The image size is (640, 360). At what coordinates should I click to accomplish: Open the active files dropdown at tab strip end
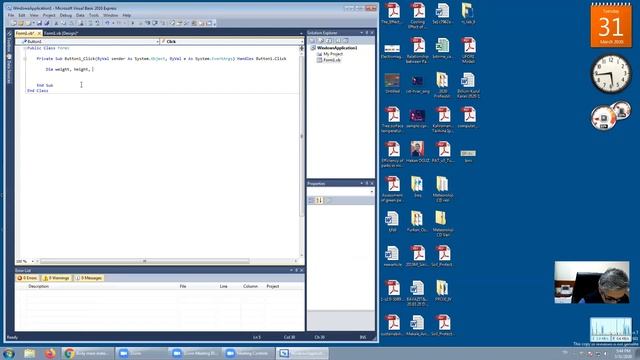click(x=301, y=33)
